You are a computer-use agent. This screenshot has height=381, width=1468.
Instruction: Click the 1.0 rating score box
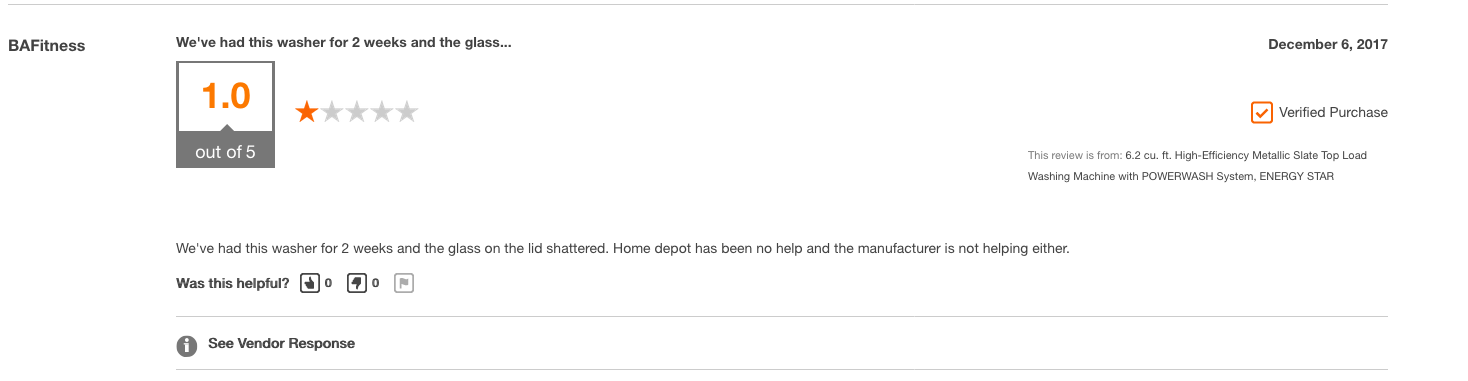point(226,97)
